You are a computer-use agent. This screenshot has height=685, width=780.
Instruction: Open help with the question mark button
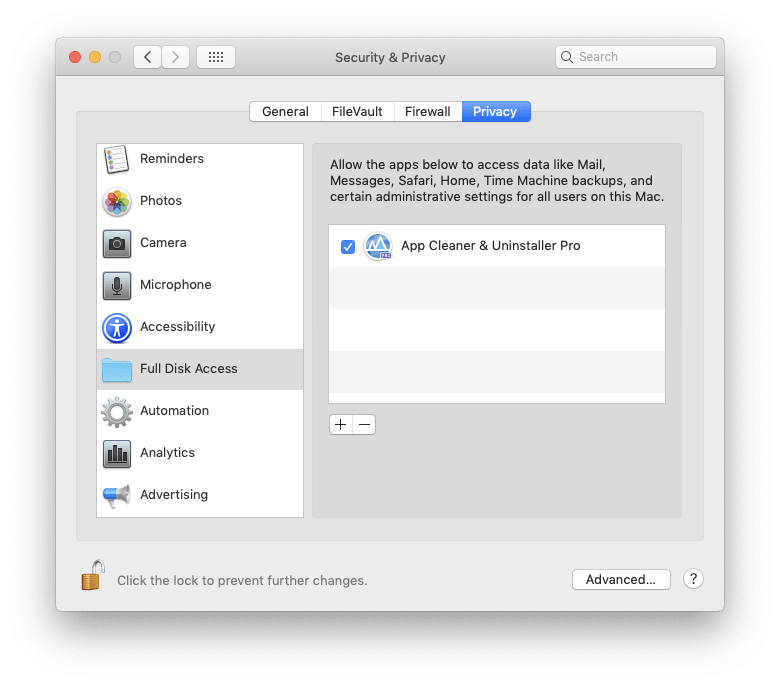point(693,579)
